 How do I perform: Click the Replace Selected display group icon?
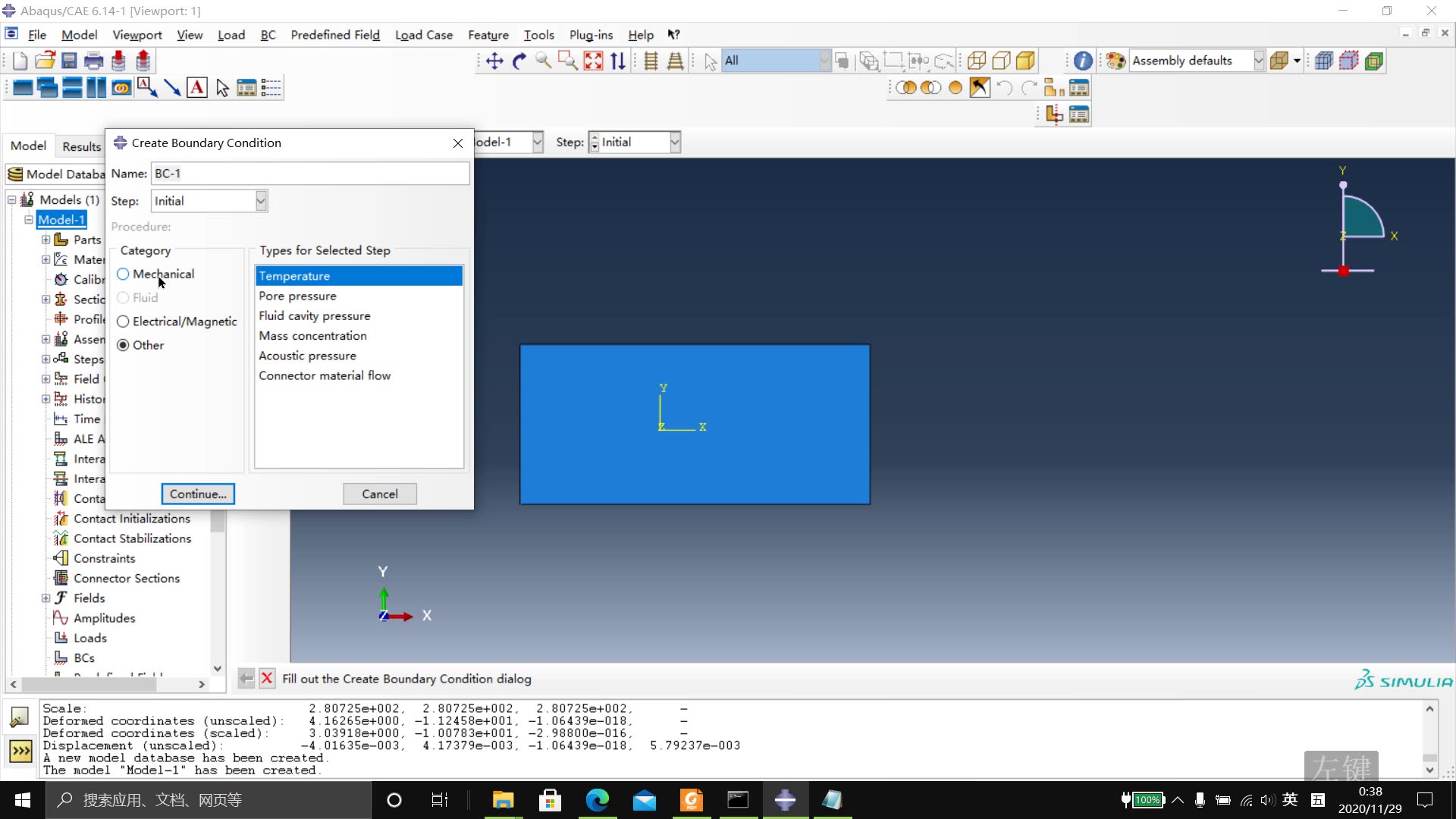point(906,88)
